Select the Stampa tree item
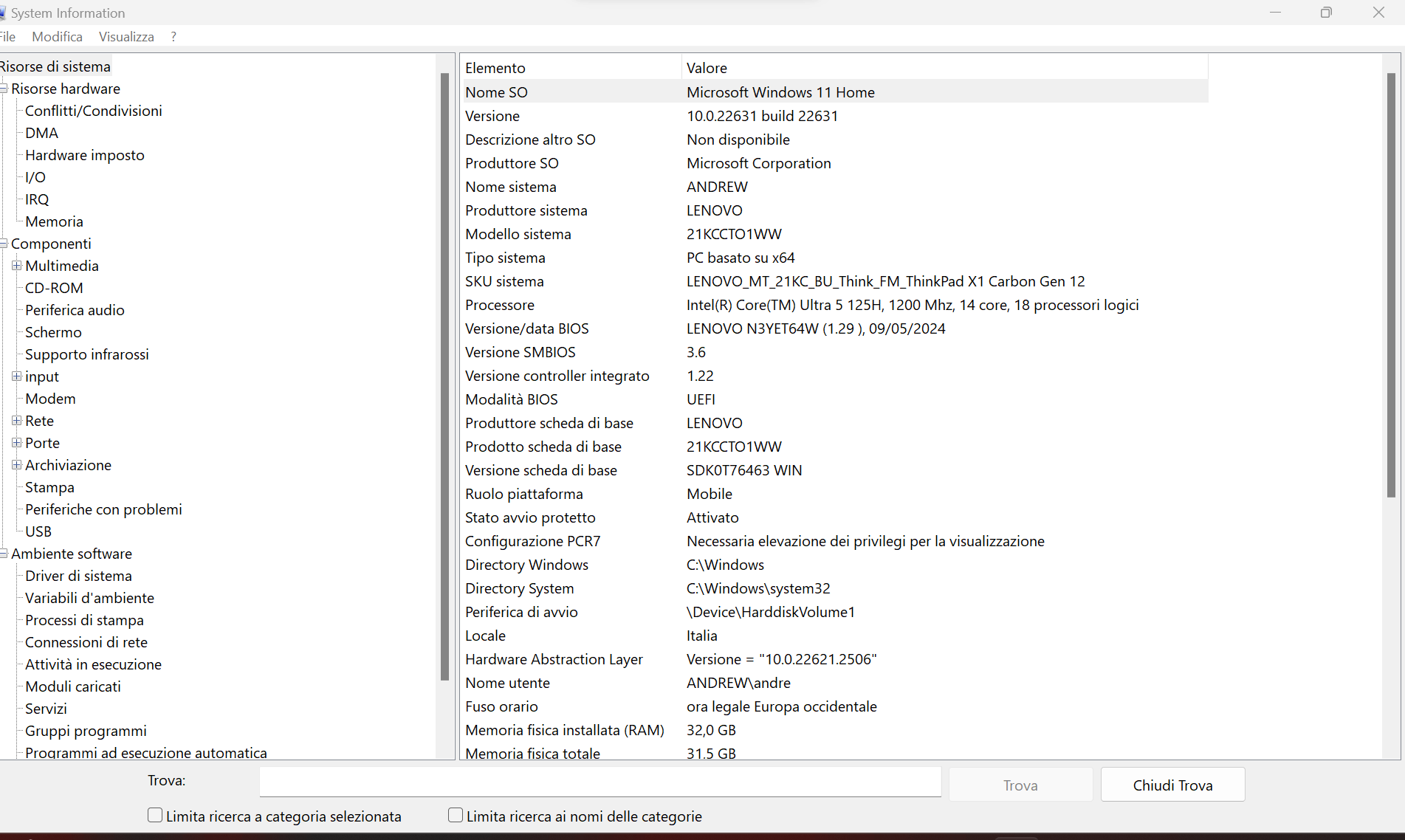 (49, 487)
